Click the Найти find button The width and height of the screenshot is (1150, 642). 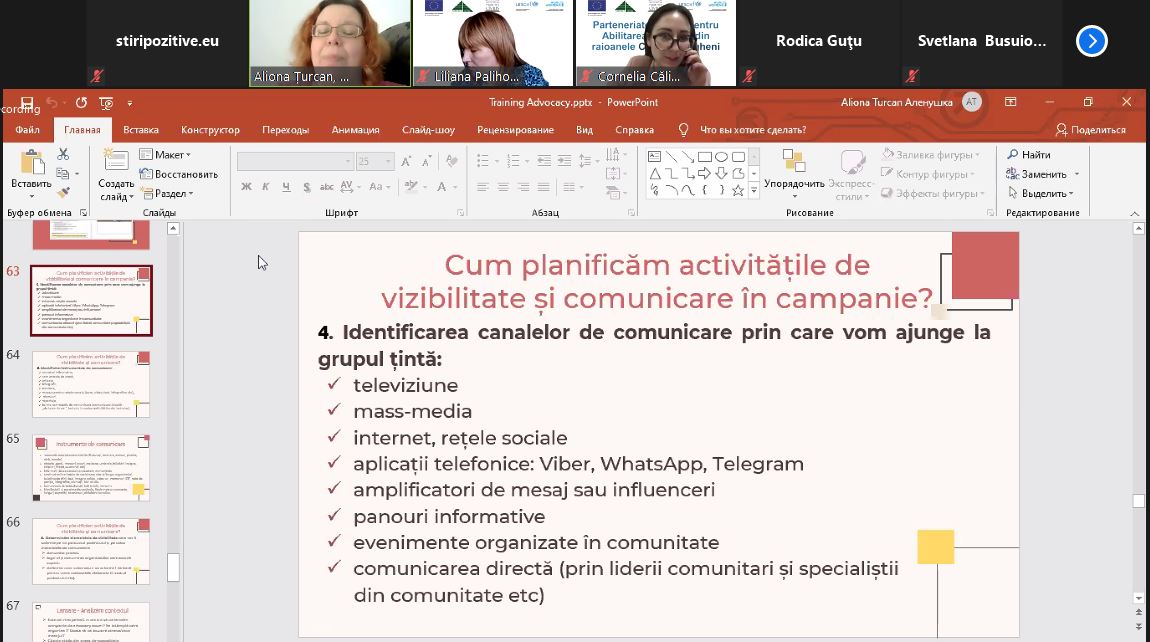point(1029,155)
